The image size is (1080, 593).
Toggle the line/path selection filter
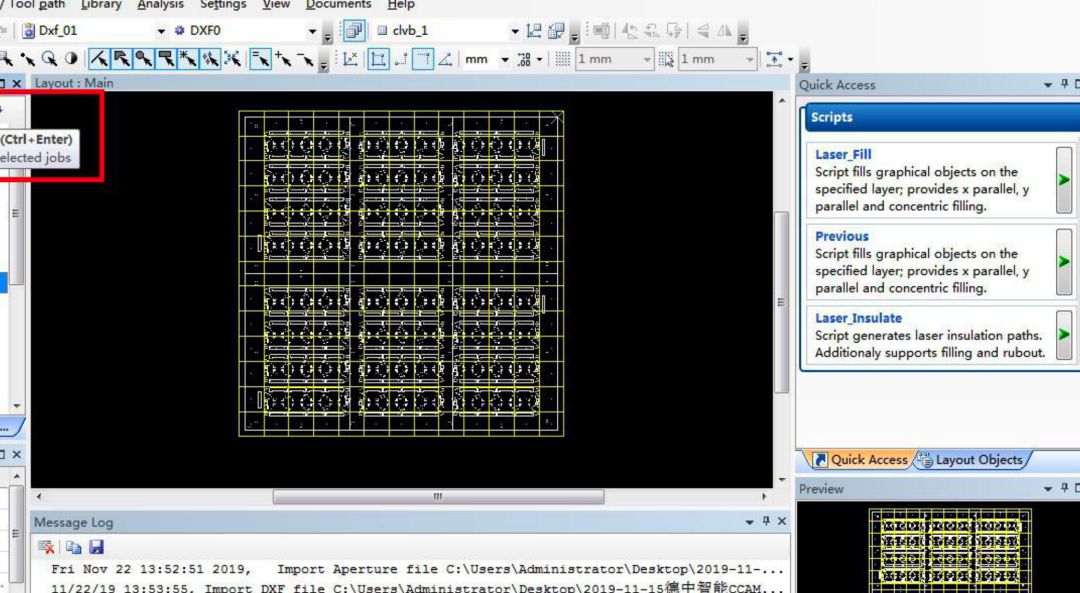tap(99, 59)
